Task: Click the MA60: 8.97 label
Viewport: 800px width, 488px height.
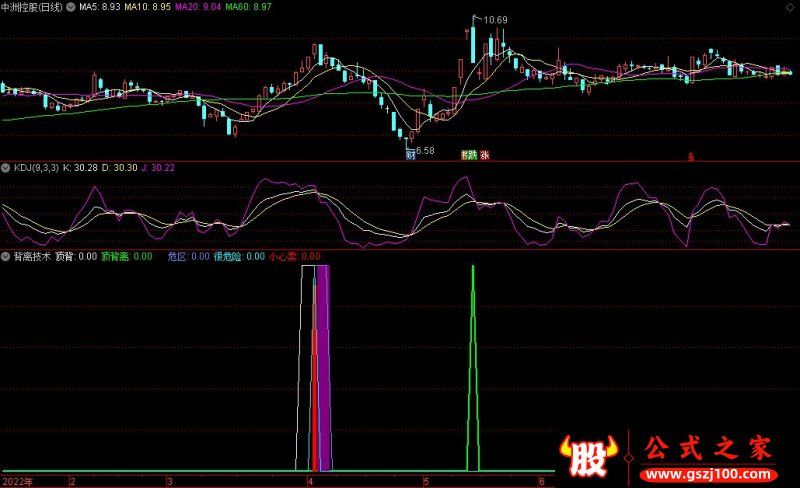Action: (248, 7)
